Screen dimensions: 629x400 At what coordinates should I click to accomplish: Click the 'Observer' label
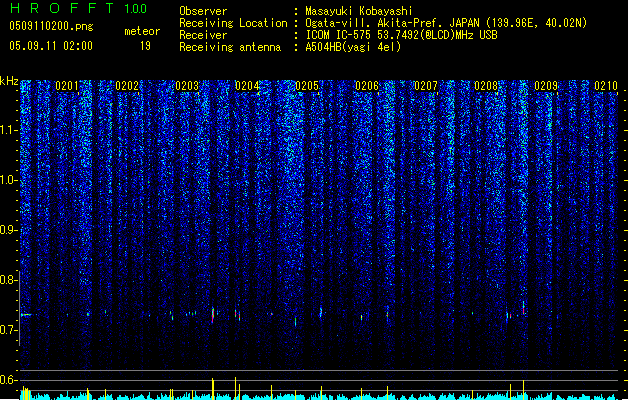point(203,11)
